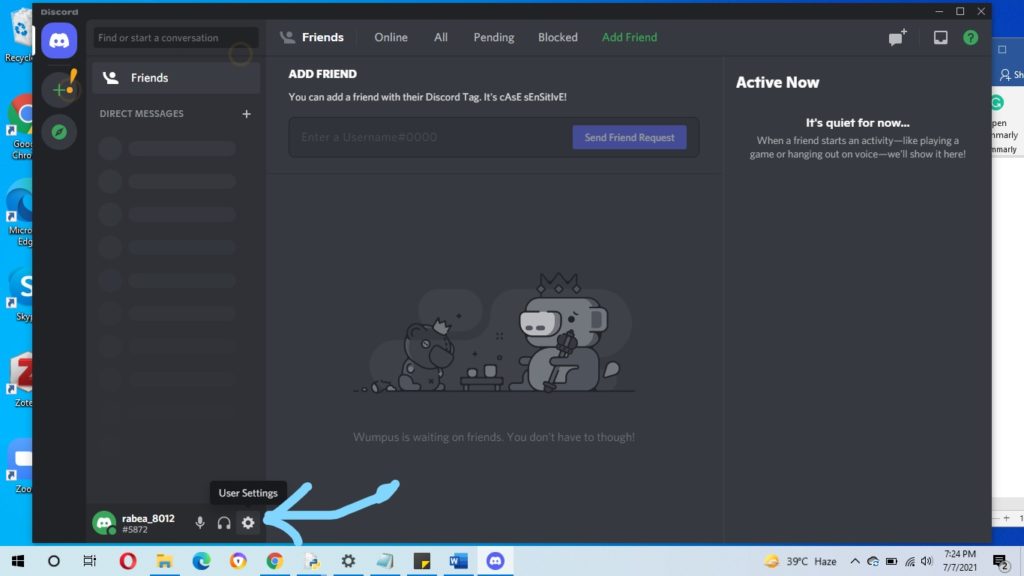The width and height of the screenshot is (1024, 576).
Task: Open Sticky Notes from the taskbar
Action: pyautogui.click(x=422, y=561)
